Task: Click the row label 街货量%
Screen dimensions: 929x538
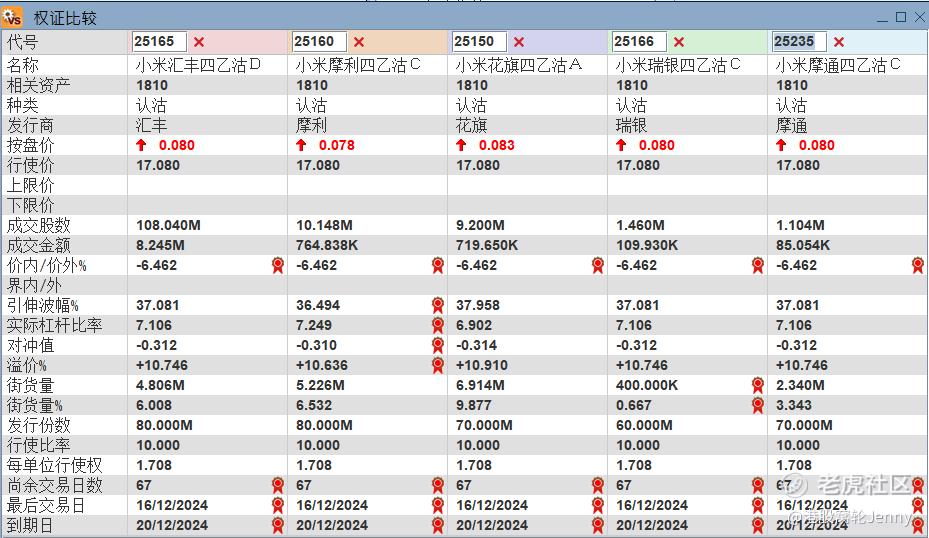Action: coord(34,405)
